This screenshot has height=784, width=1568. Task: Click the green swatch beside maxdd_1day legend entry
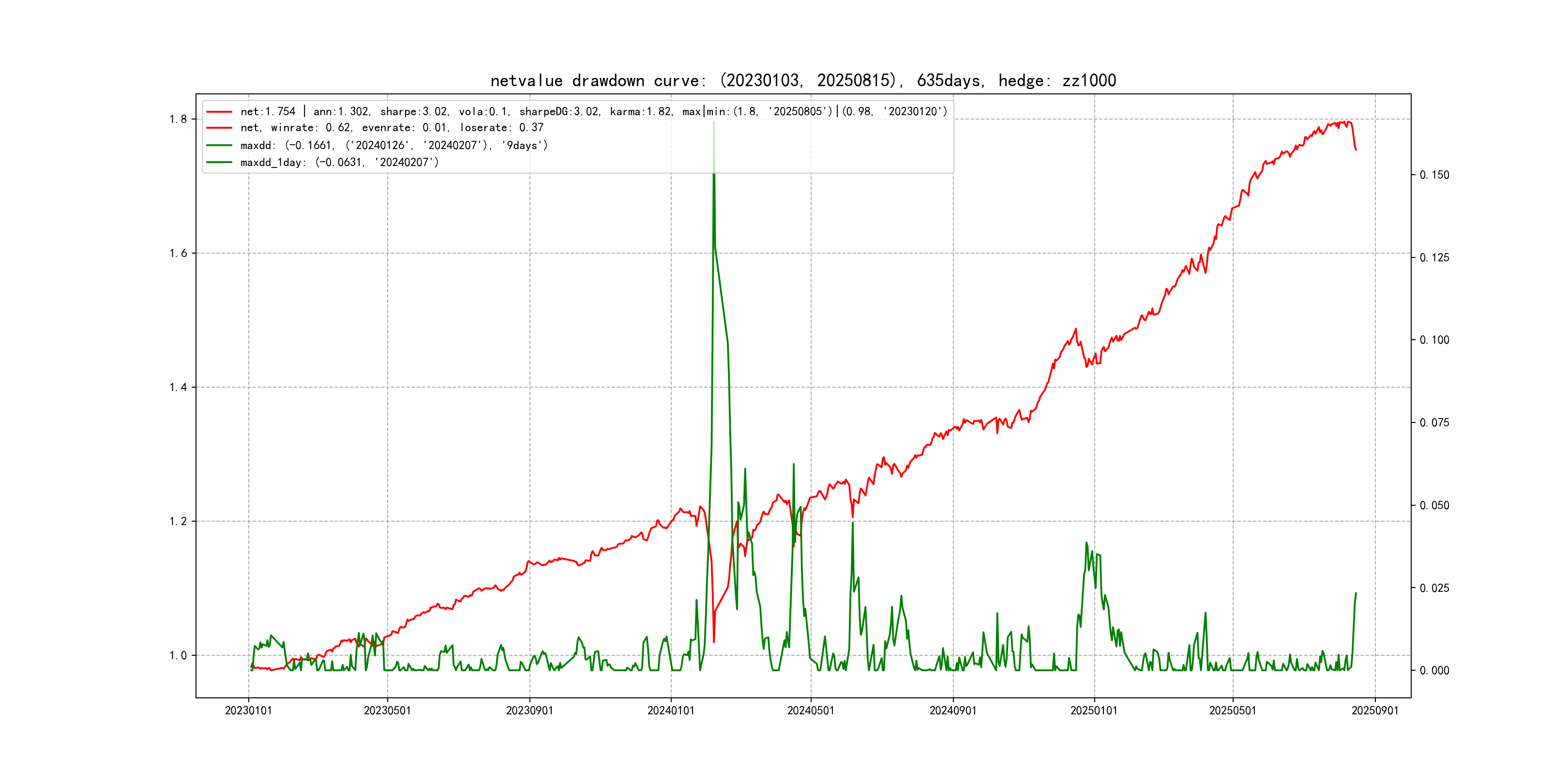click(x=219, y=163)
